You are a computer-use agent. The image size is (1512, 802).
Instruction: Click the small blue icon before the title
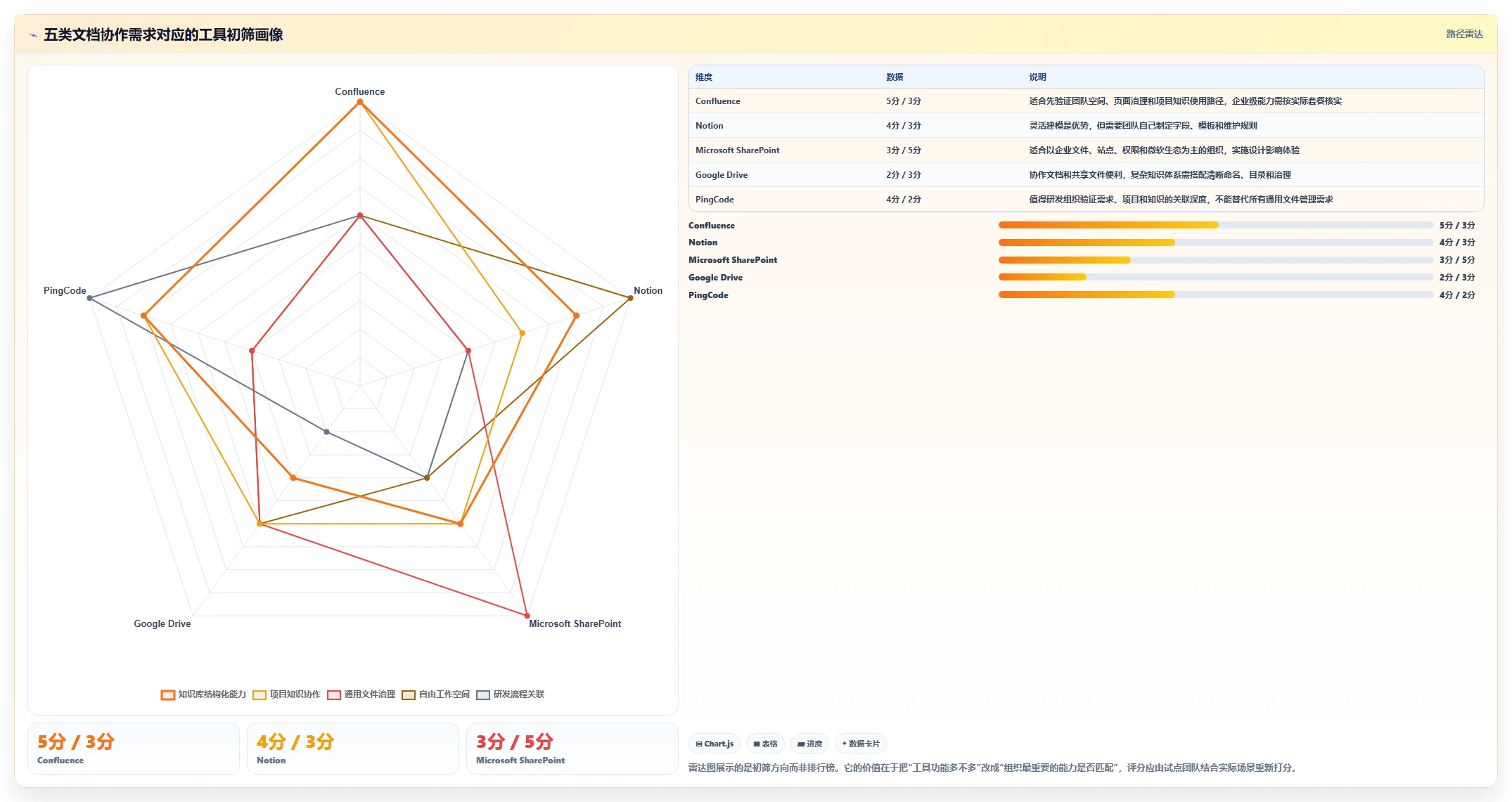[x=33, y=35]
